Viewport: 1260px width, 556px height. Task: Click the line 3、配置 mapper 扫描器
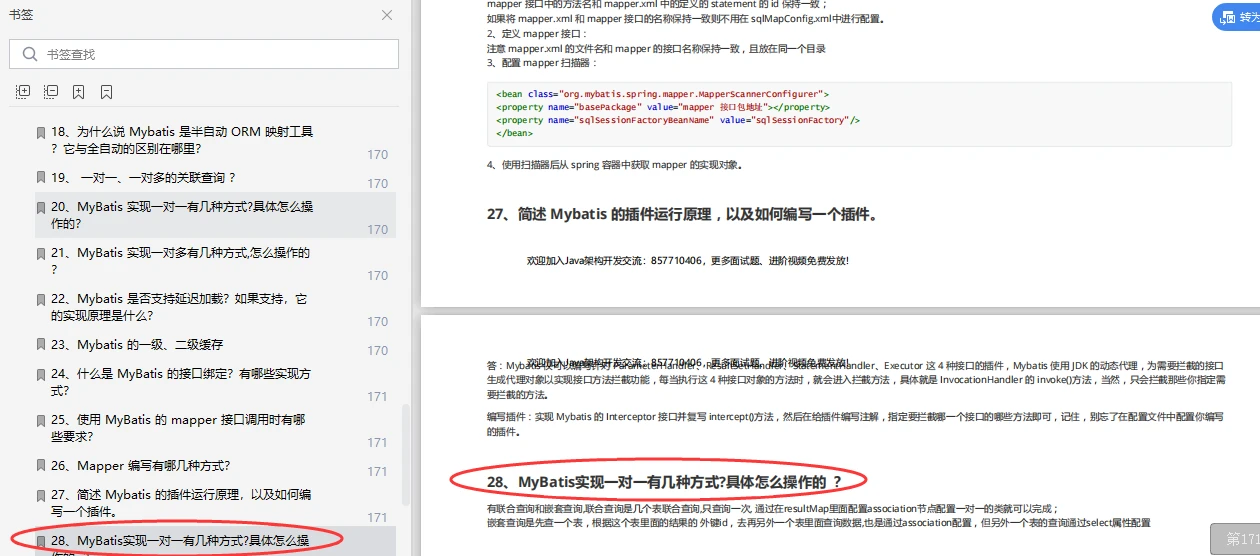[x=542, y=62]
